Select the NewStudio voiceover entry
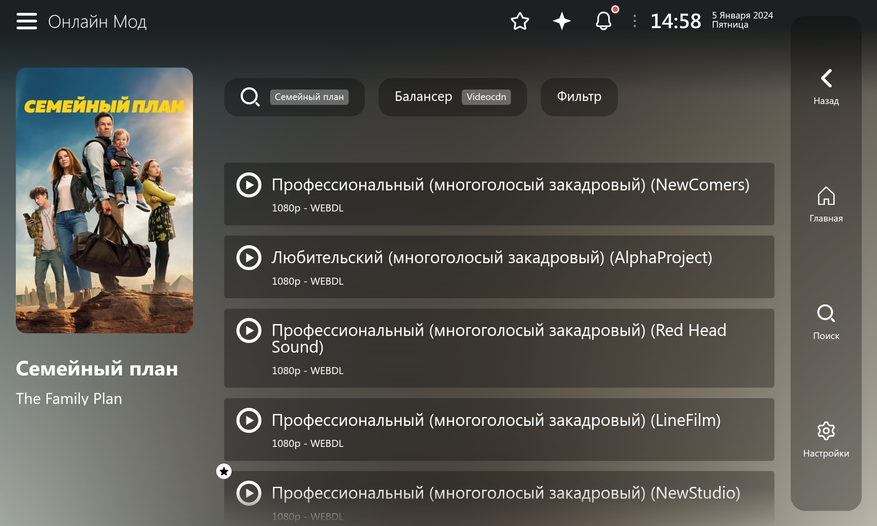Image resolution: width=877 pixels, height=526 pixels. (499, 497)
